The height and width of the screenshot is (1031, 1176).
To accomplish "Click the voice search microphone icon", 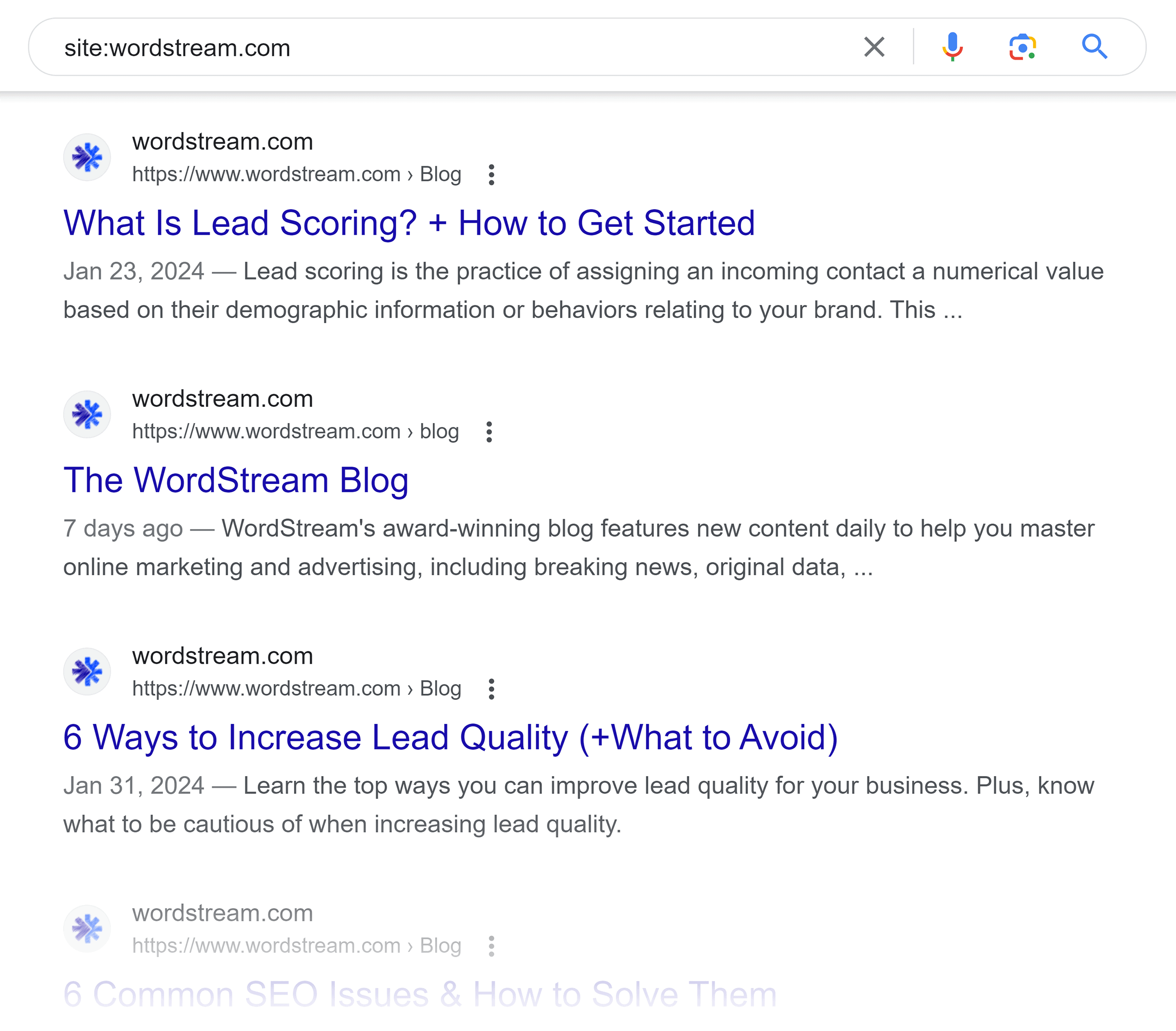I will pos(952,47).
